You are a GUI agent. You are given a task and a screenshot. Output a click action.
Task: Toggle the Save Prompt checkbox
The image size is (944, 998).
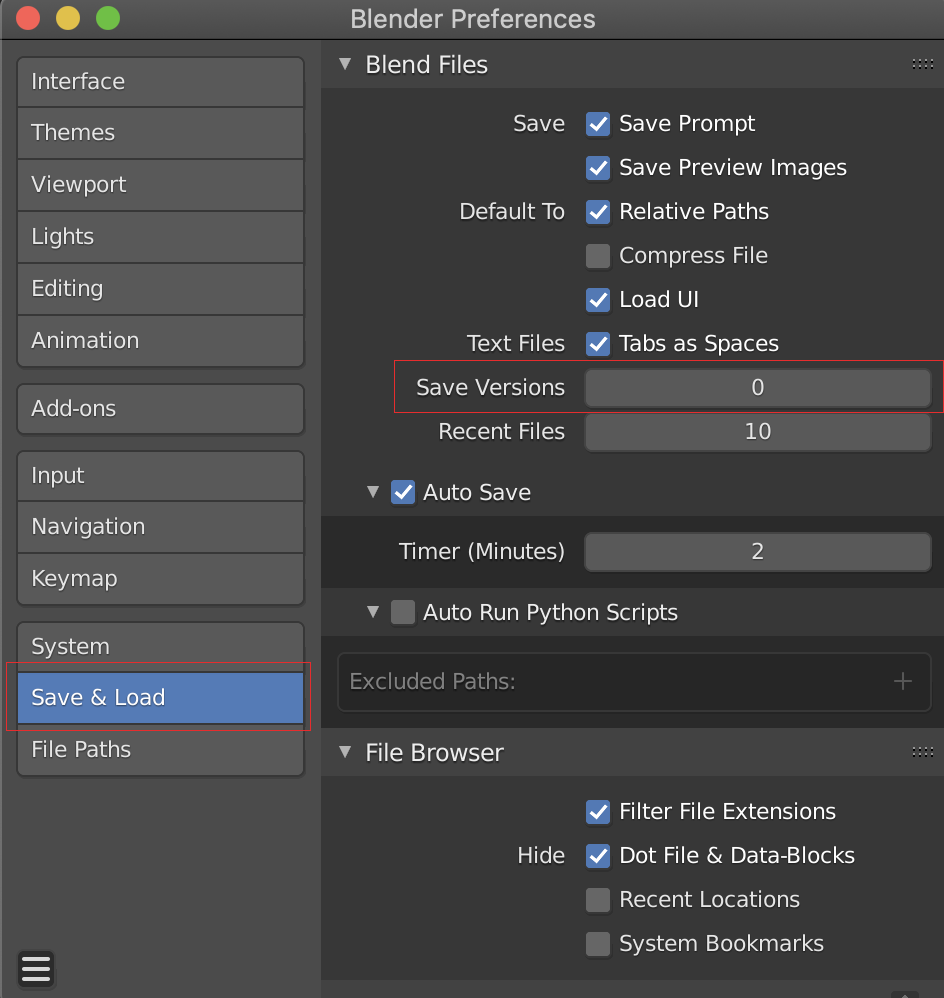(598, 123)
